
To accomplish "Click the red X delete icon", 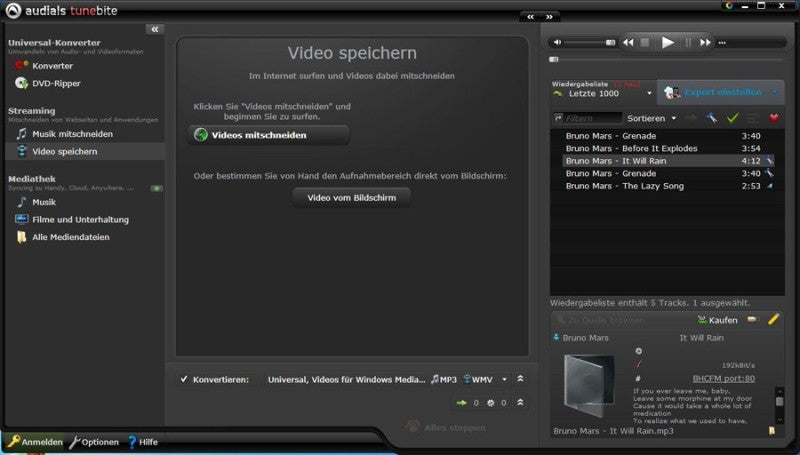I will [774, 118].
